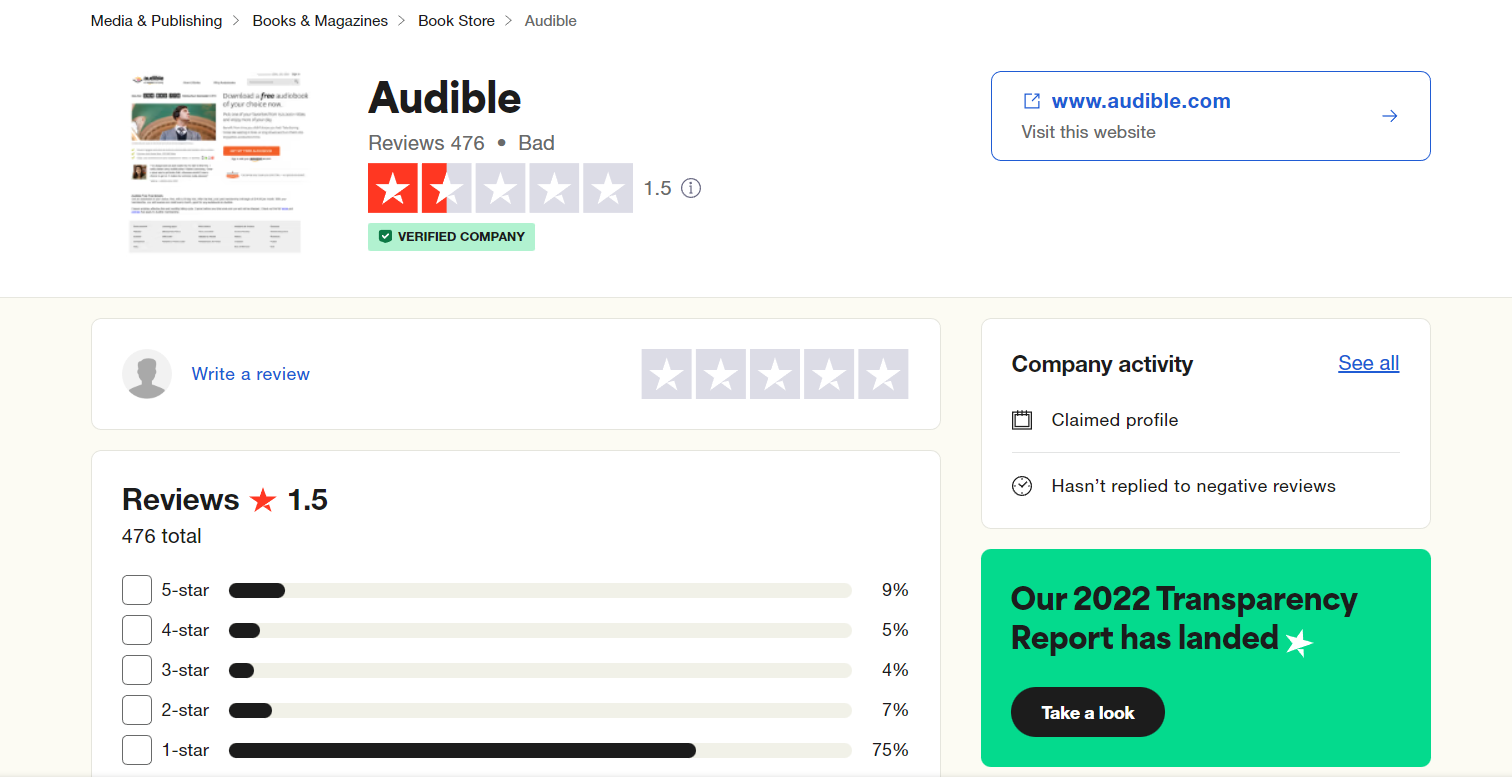Image resolution: width=1512 pixels, height=777 pixels.
Task: Open the Book Store breadcrumb
Action: pos(456,21)
